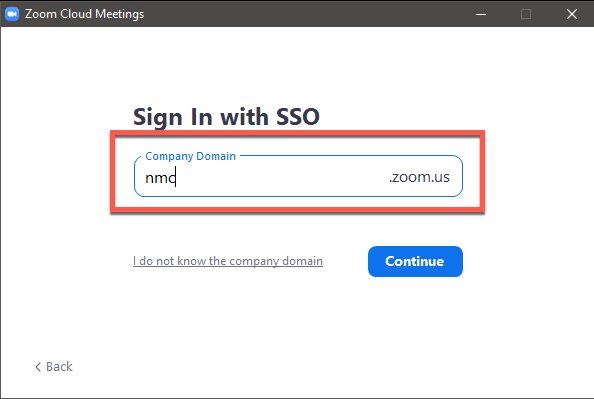Screen dimensions: 594x399
Task: Place cursor on the typed "nmc" text
Action: click(160, 178)
